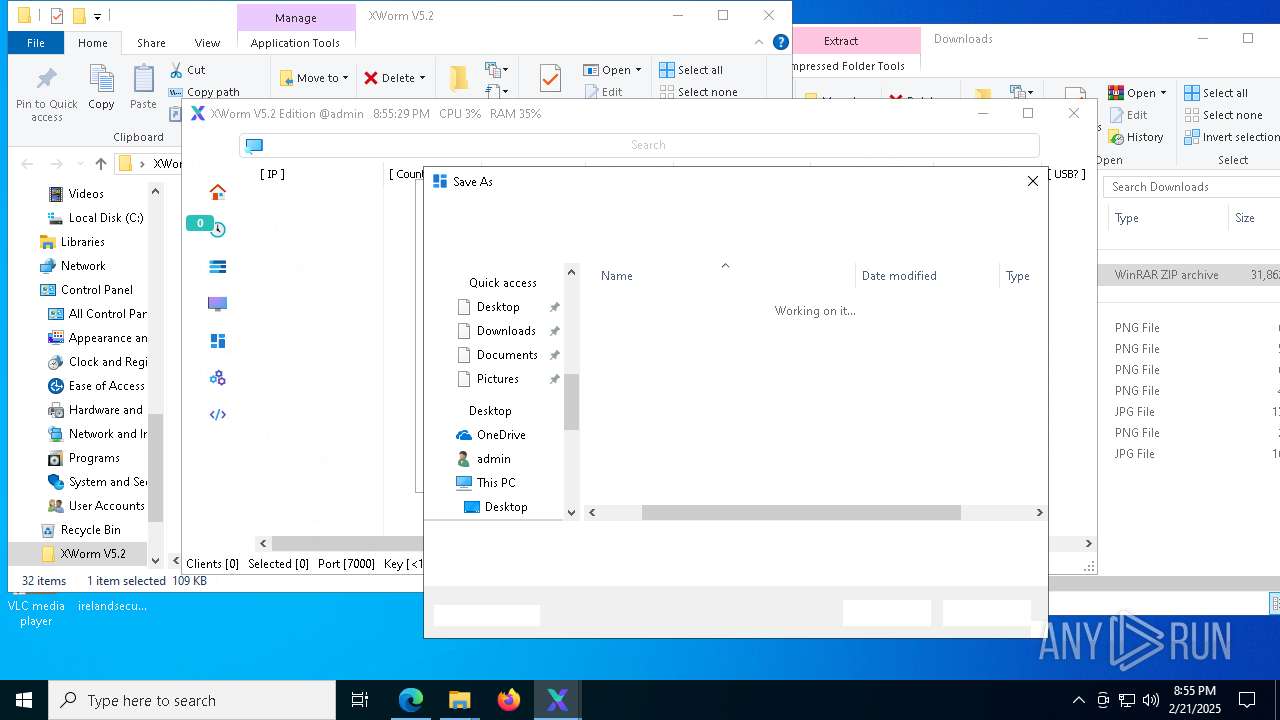The height and width of the screenshot is (720, 1280).
Task: Click the Paste icon in the Clipboard group
Action: coord(143,88)
